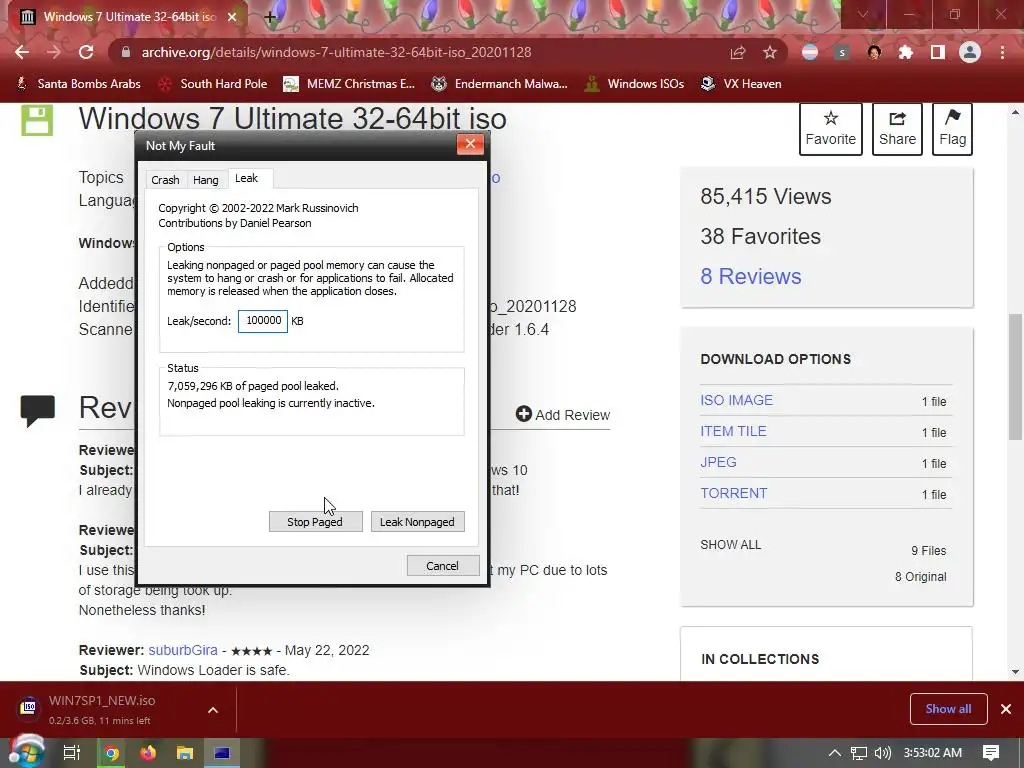Expand the system tray hidden icons chevron
Viewport: 1024px width, 768px height.
[x=835, y=753]
